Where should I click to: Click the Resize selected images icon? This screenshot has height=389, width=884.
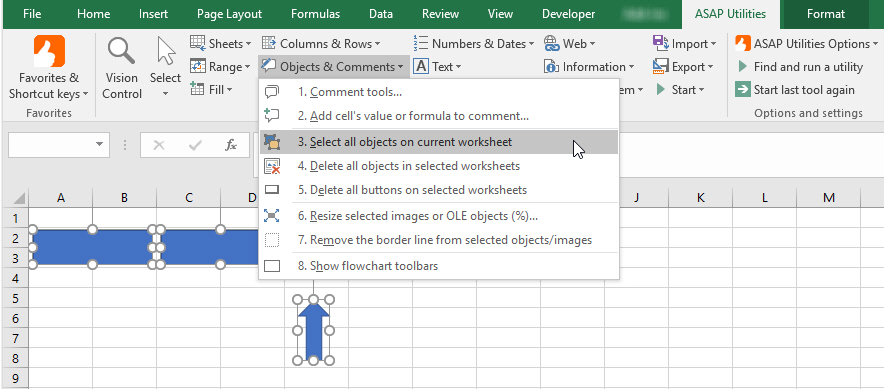point(272,216)
